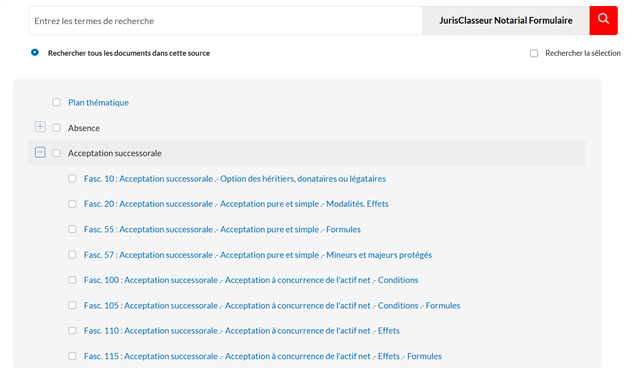The width and height of the screenshot is (640, 369).
Task: Open Fasc. 100 actif net Conditions link
Action: coord(251,280)
